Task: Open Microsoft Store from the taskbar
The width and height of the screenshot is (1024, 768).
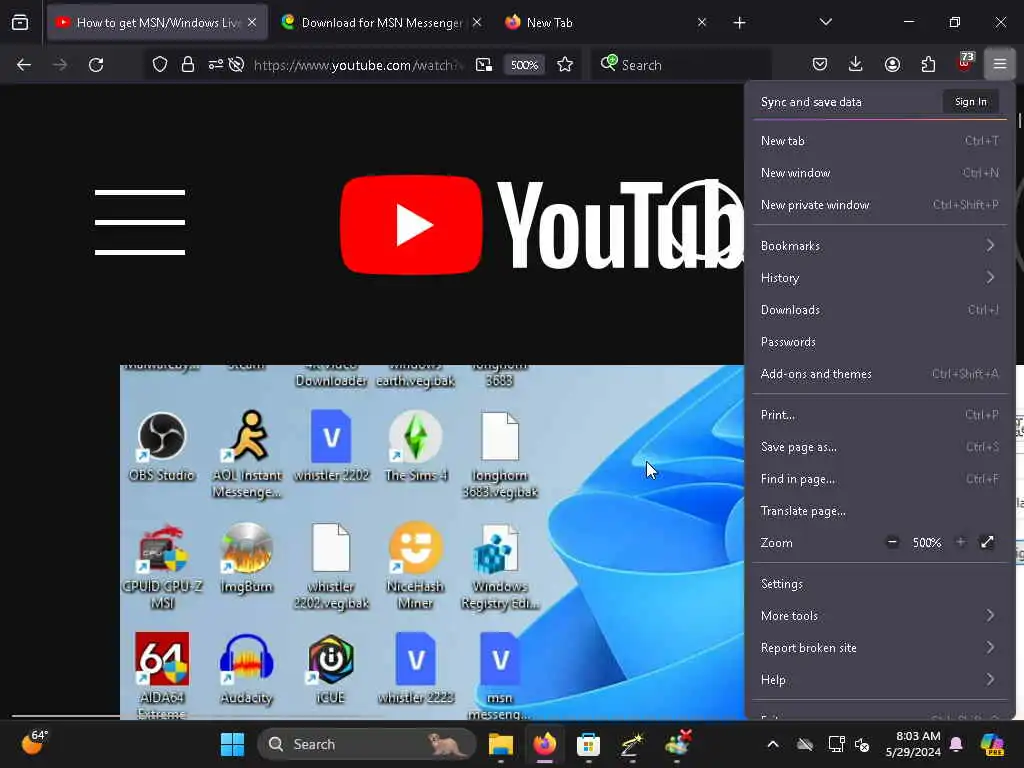Action: tap(588, 744)
